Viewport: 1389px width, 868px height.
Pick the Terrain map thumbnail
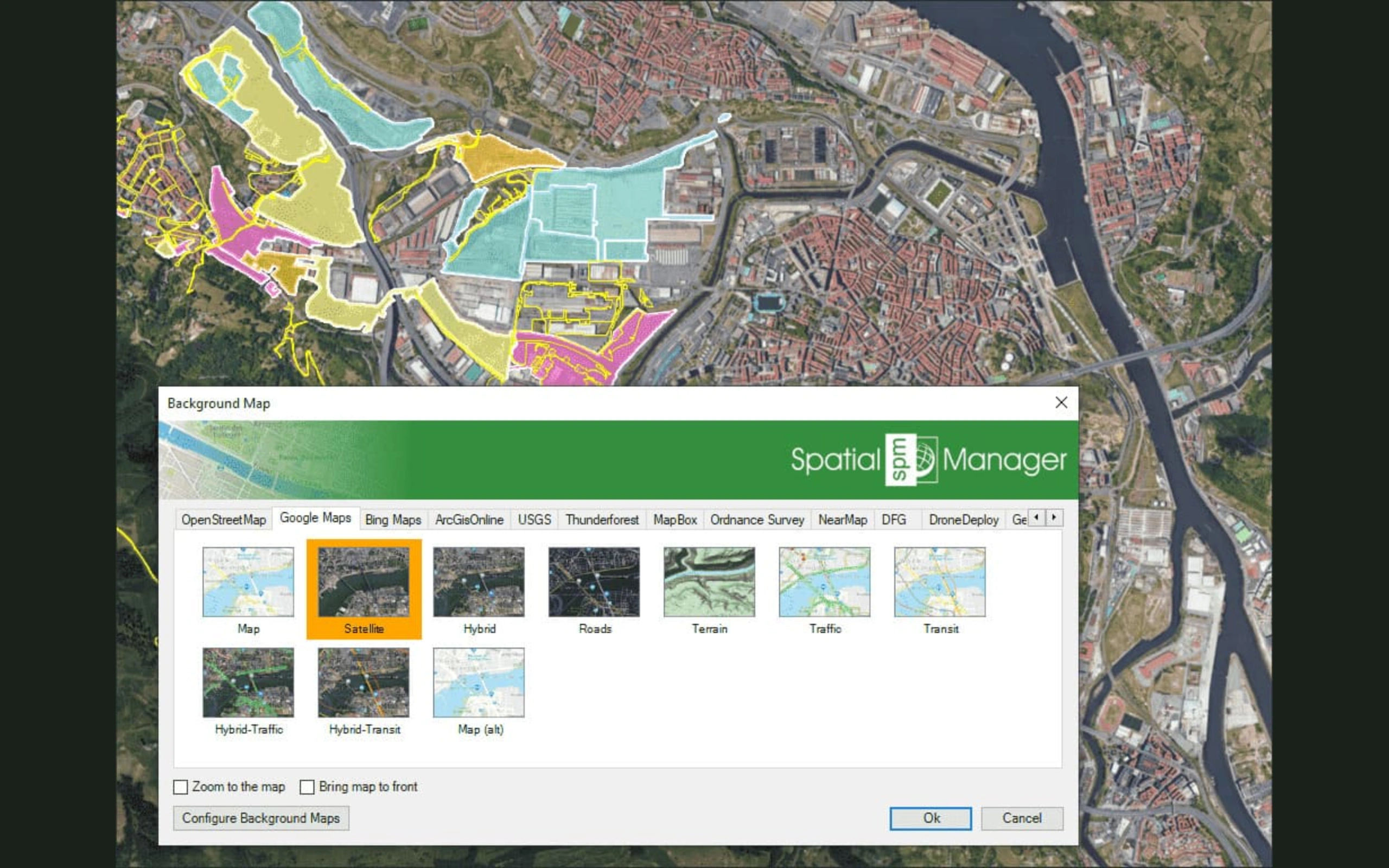[710, 582]
